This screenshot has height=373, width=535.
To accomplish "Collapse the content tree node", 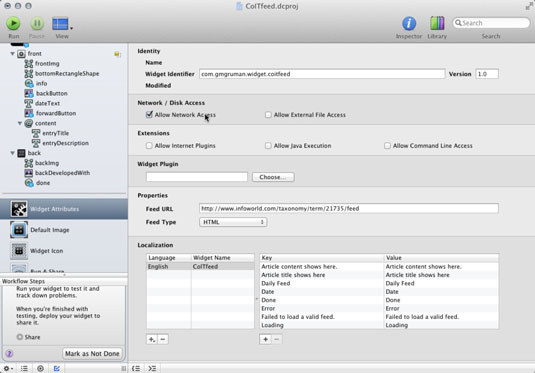I will point(20,123).
